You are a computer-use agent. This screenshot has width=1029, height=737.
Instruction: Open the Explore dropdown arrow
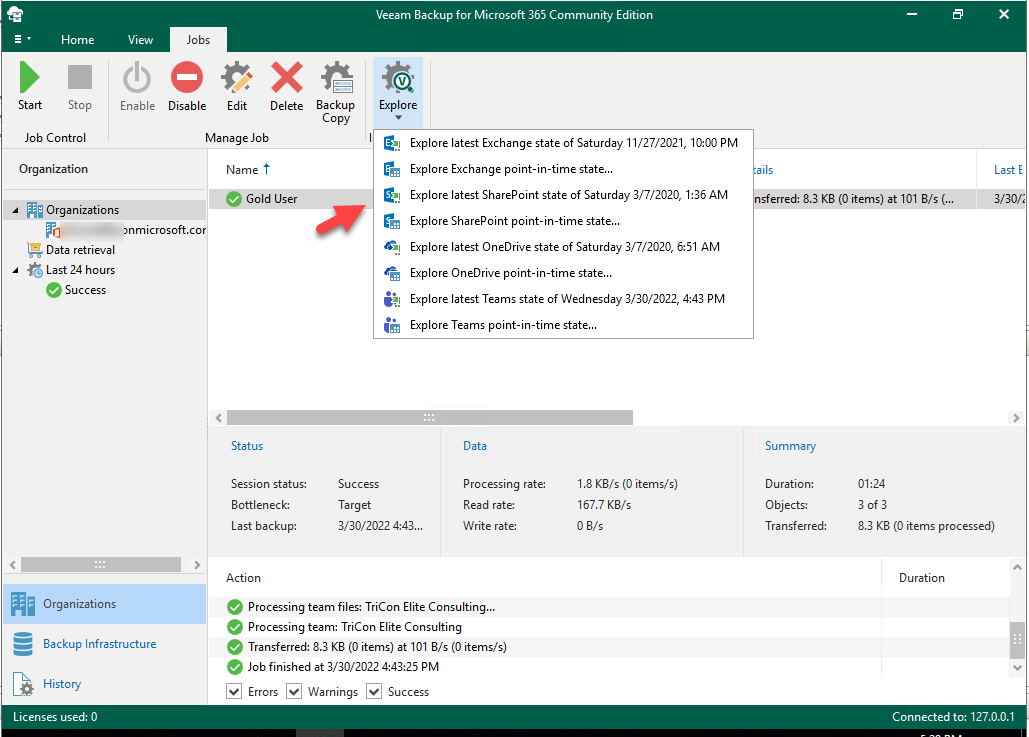[x=398, y=118]
